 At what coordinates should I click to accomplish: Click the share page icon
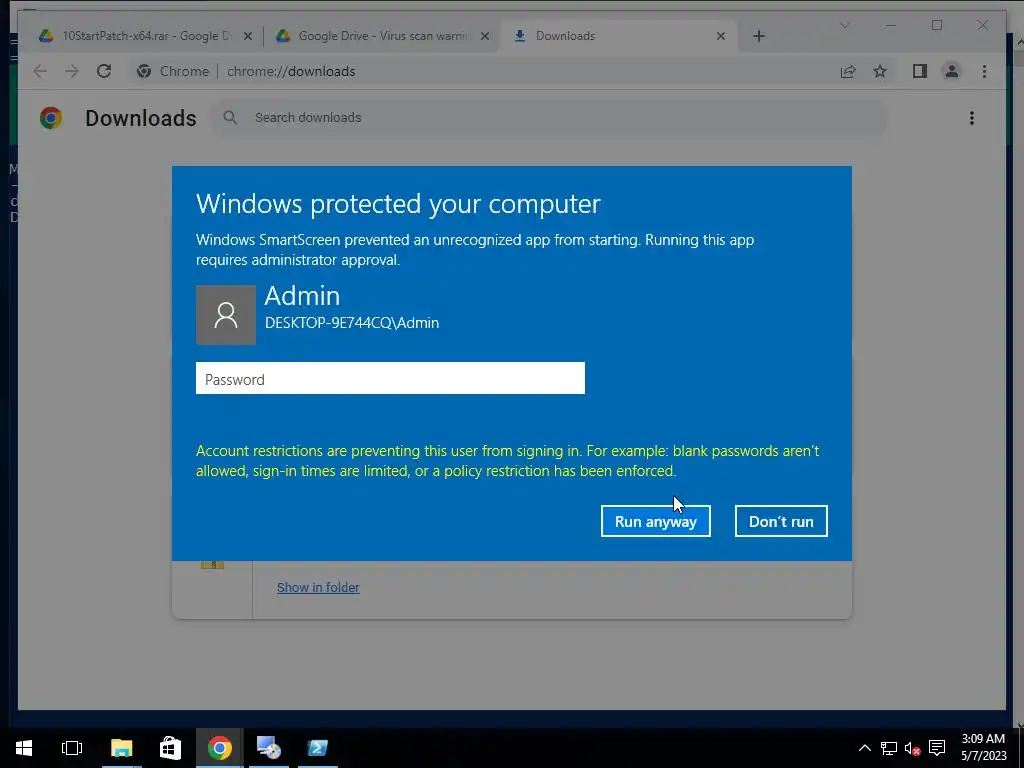point(848,71)
